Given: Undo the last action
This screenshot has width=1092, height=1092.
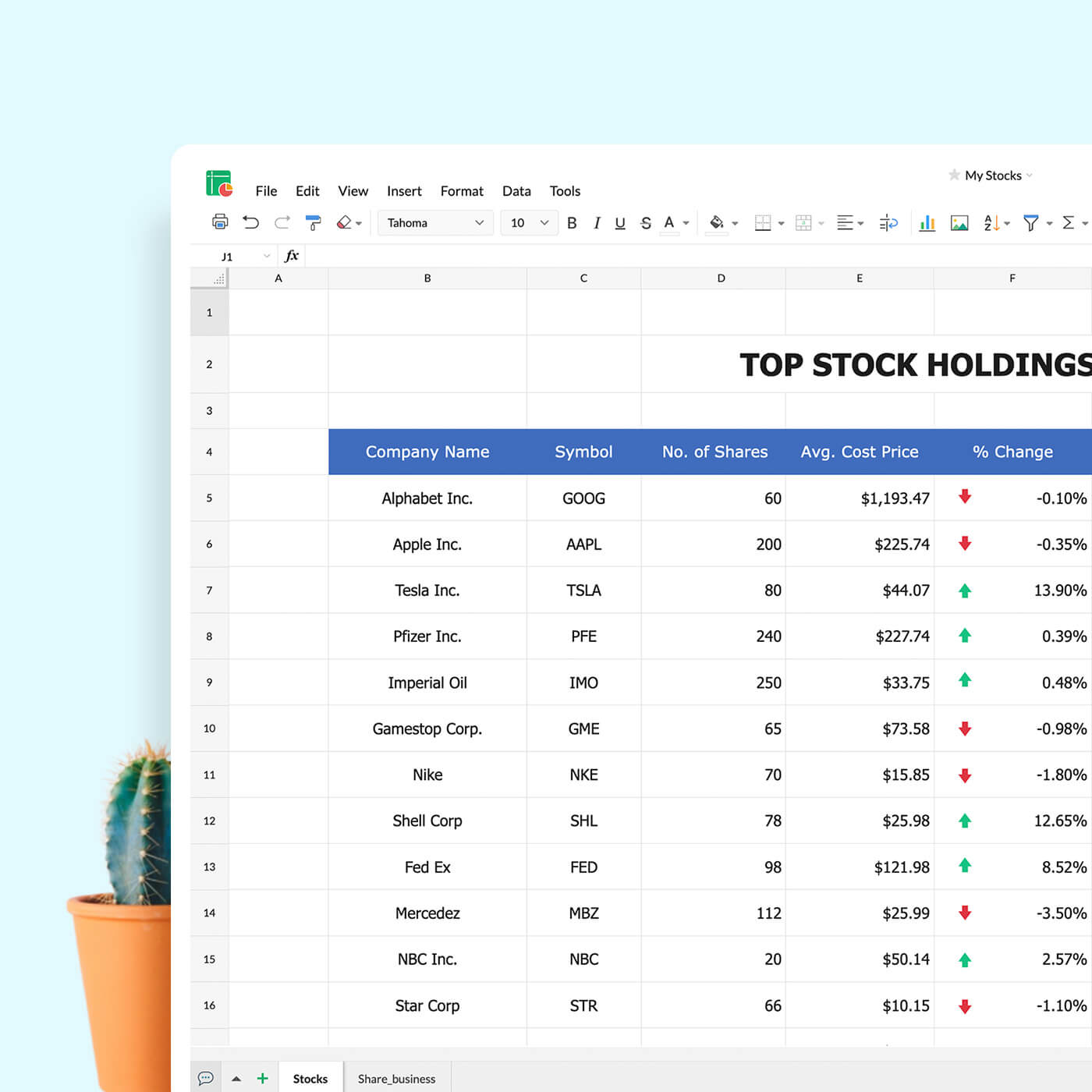Looking at the screenshot, I should (250, 222).
